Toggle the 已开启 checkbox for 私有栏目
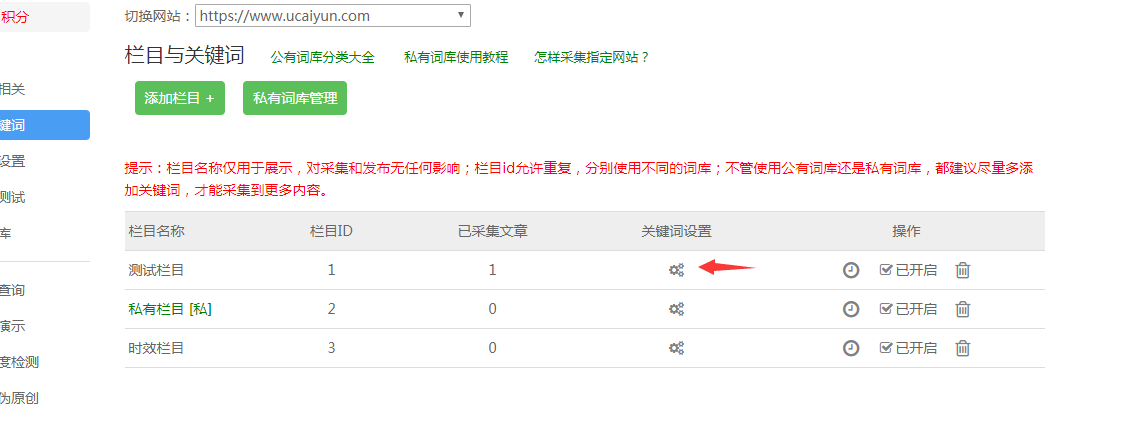The width and height of the screenshot is (1123, 425). pos(885,309)
